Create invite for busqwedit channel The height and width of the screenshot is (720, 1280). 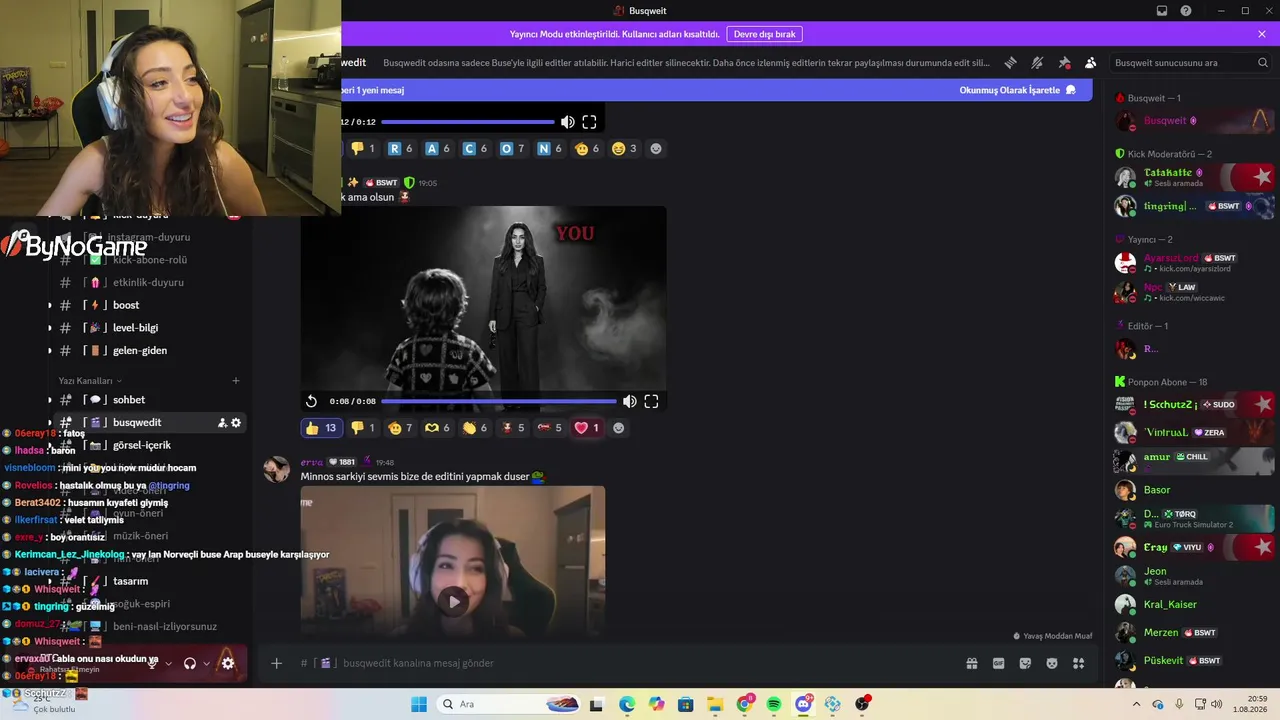222,423
